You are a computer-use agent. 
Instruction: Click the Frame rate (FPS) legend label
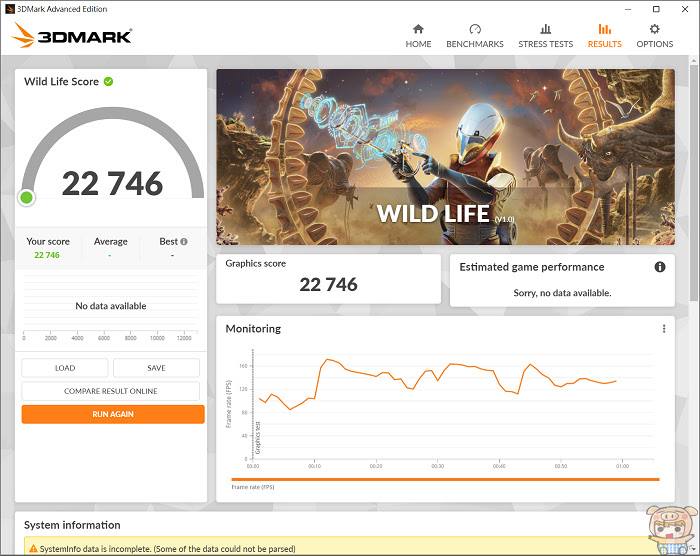click(x=253, y=487)
